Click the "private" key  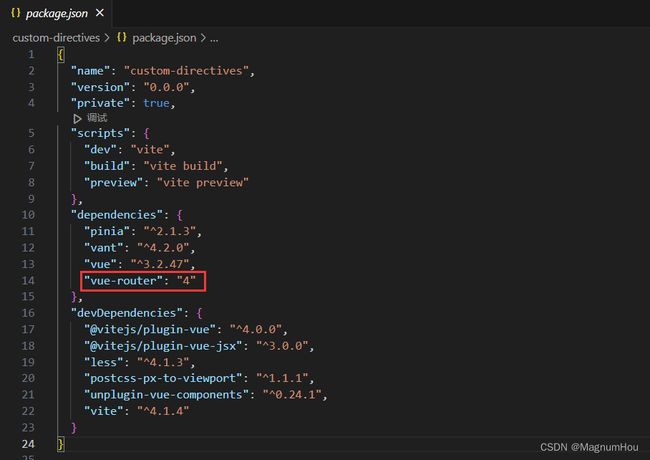pos(100,103)
